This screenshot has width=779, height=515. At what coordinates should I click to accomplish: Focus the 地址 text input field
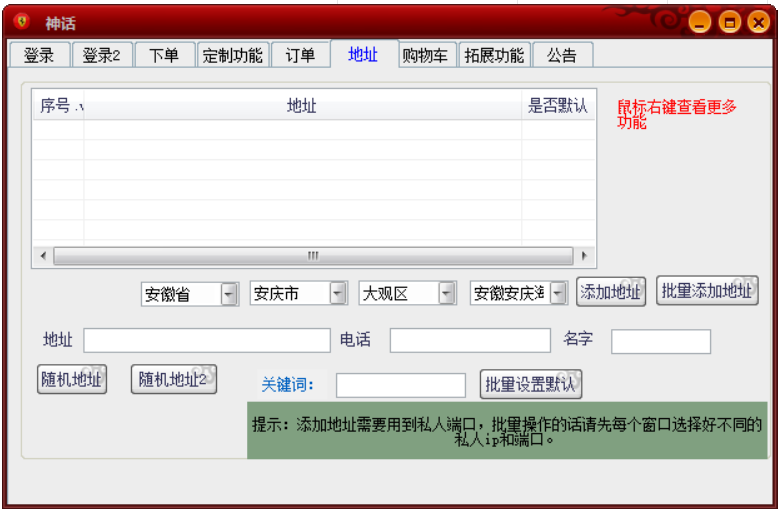pyautogui.click(x=206, y=341)
